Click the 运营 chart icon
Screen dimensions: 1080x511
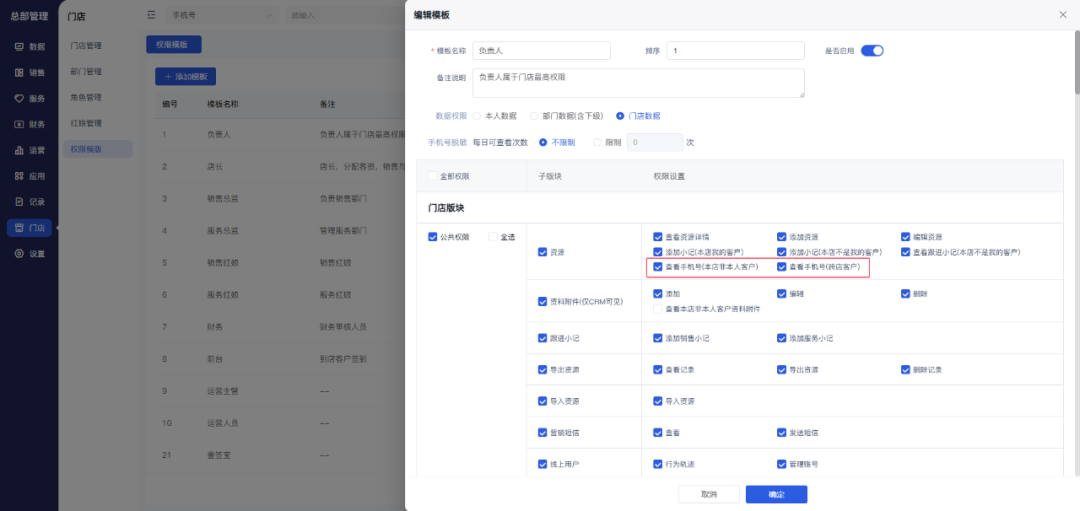[20, 150]
